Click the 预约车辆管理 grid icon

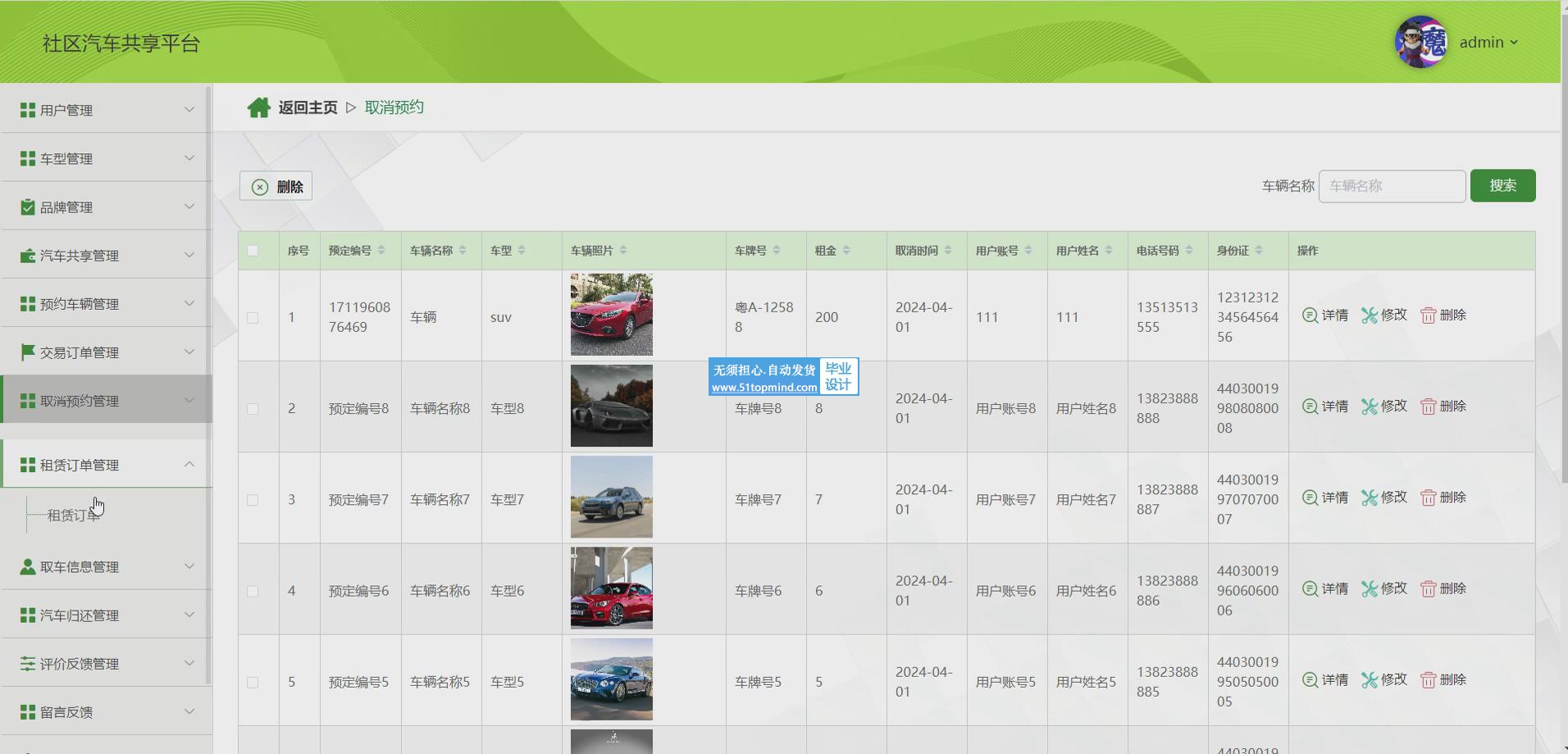tap(28, 304)
